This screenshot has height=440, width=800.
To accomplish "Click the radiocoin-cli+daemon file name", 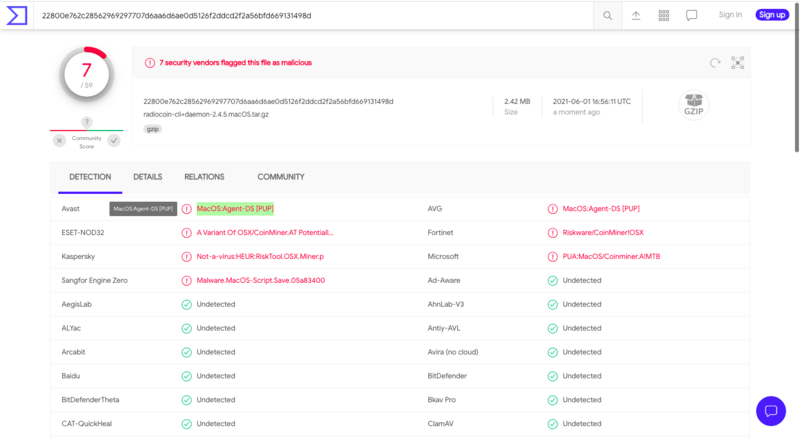I will coord(206,114).
